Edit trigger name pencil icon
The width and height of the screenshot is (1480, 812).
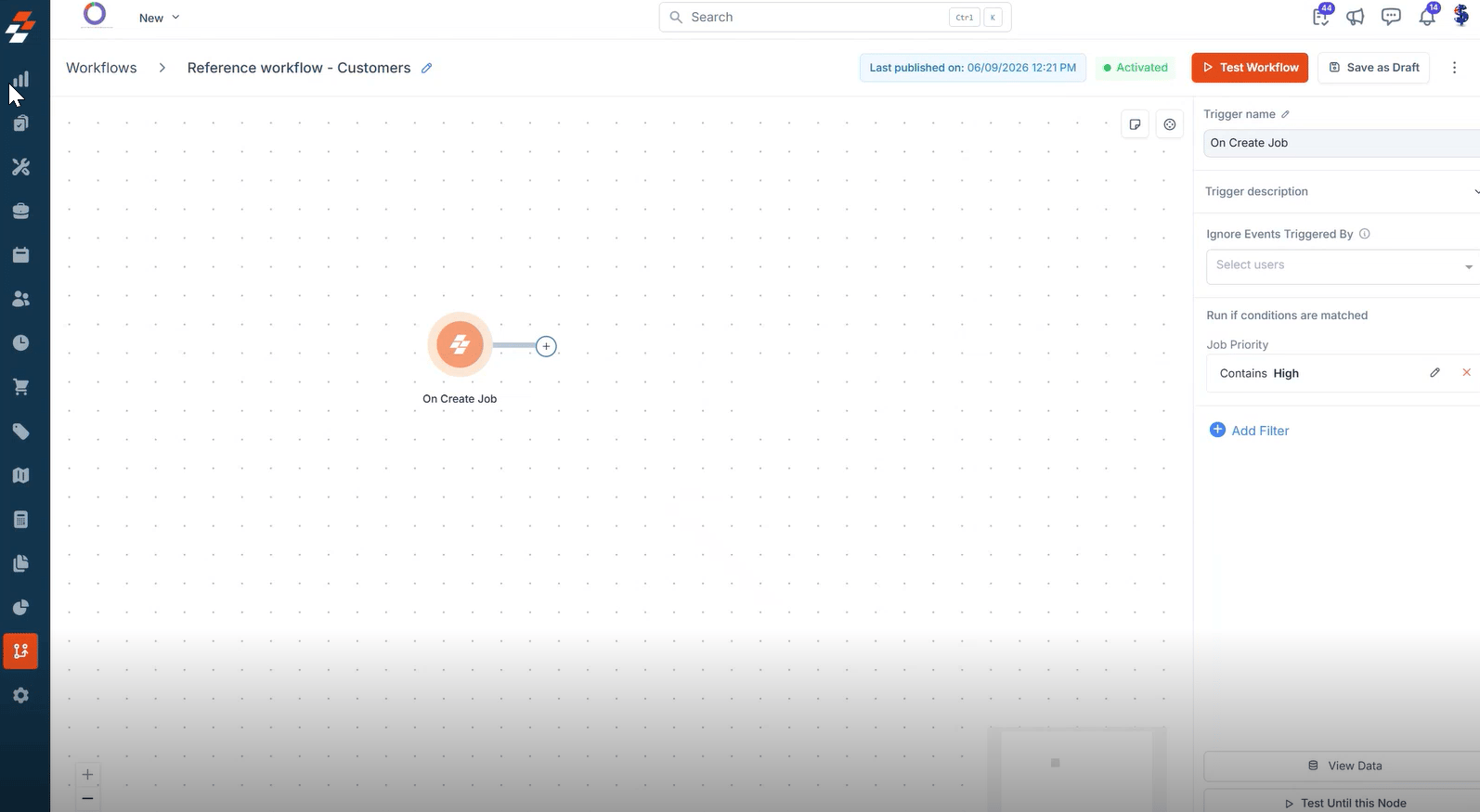[1285, 114]
